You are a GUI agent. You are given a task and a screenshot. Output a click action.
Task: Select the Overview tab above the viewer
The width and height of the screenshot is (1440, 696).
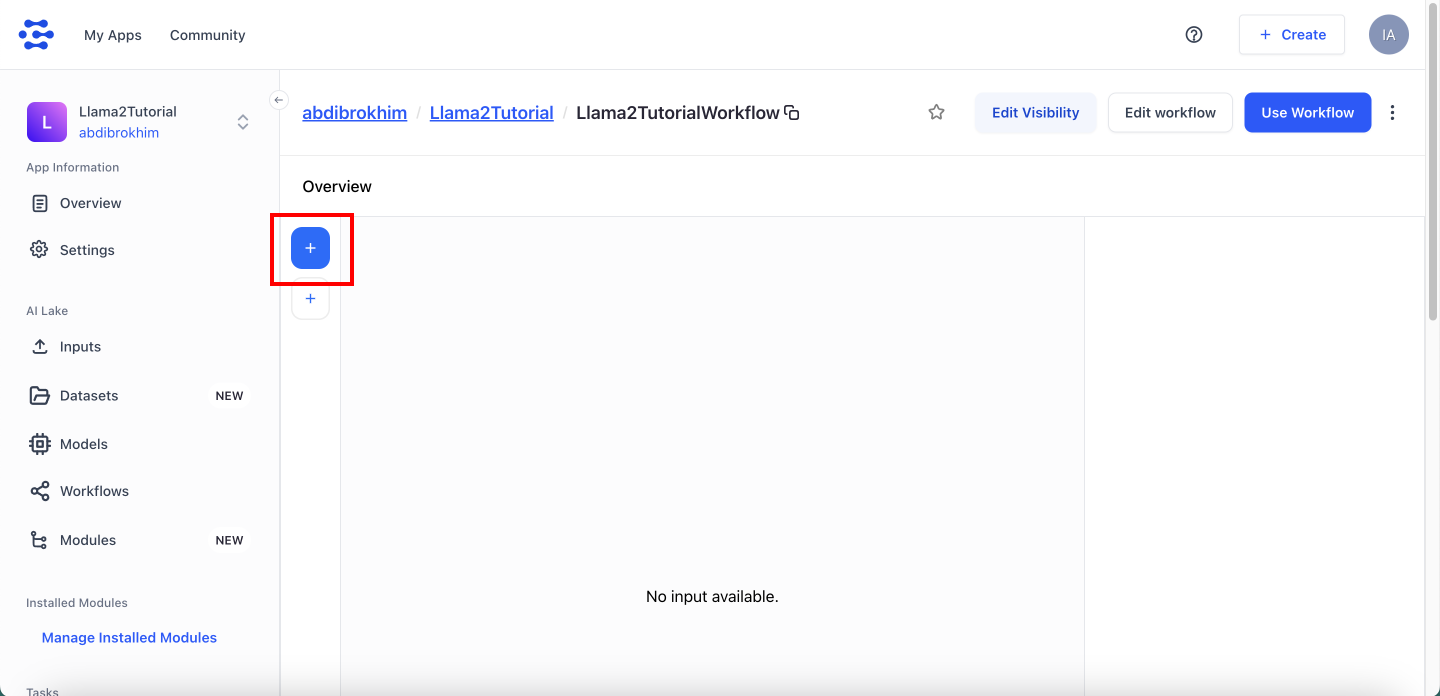coord(337,186)
